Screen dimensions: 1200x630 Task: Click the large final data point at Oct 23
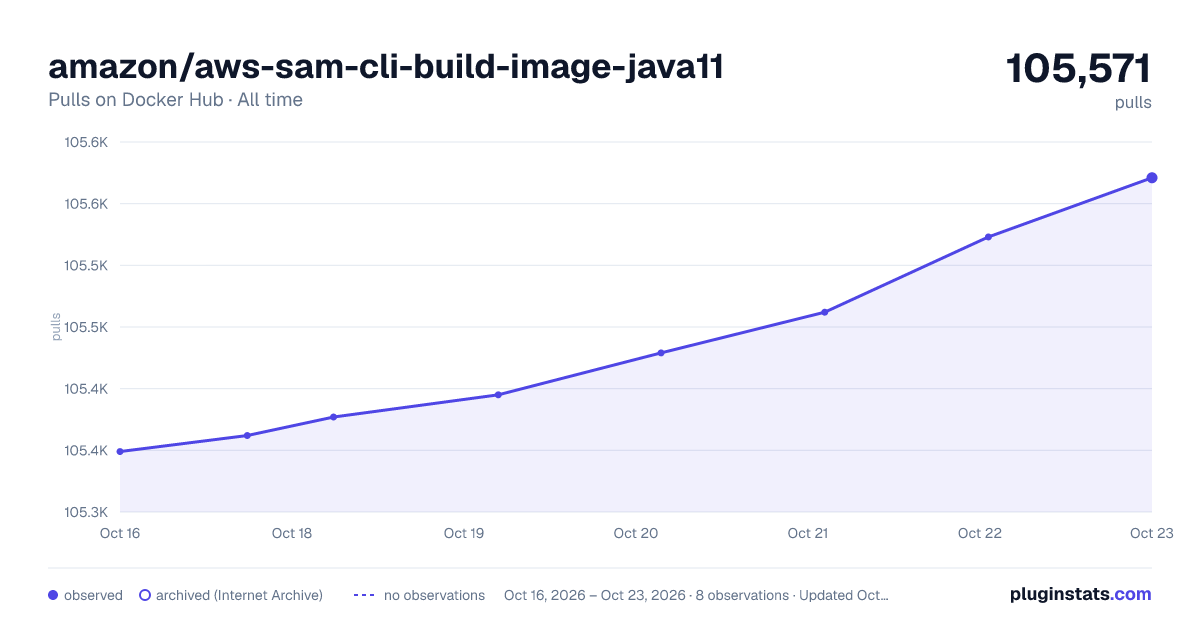(1152, 178)
